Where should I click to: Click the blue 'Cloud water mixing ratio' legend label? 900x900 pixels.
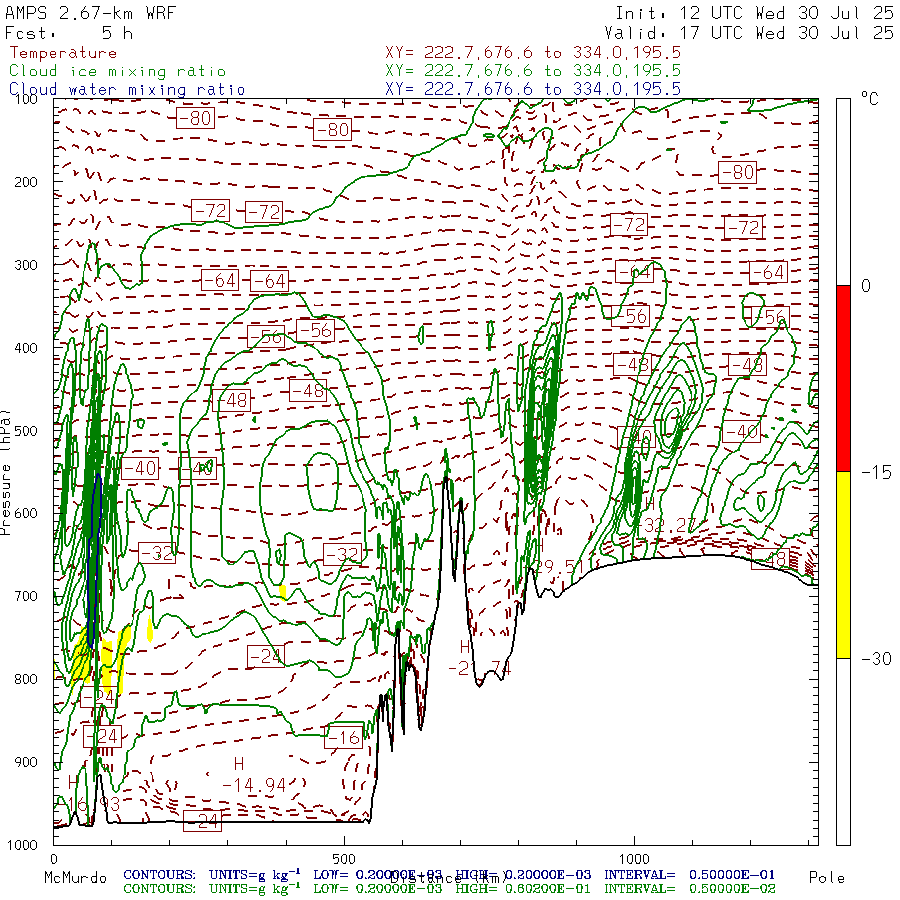(x=127, y=90)
